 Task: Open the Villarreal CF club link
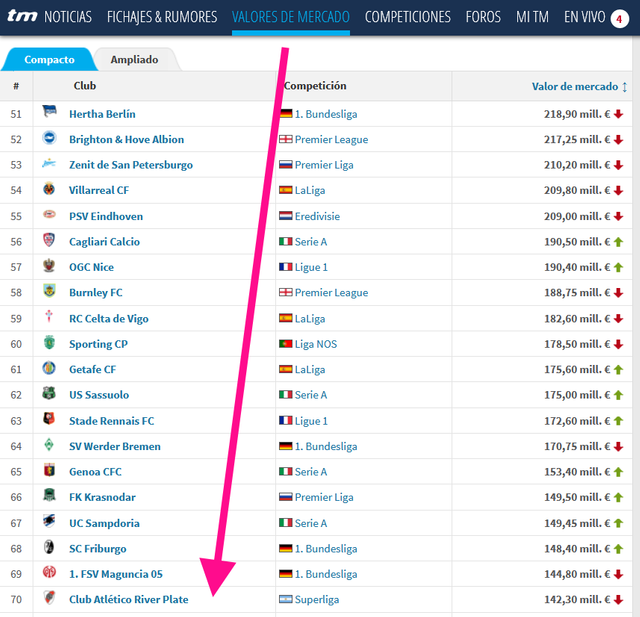[99, 190]
